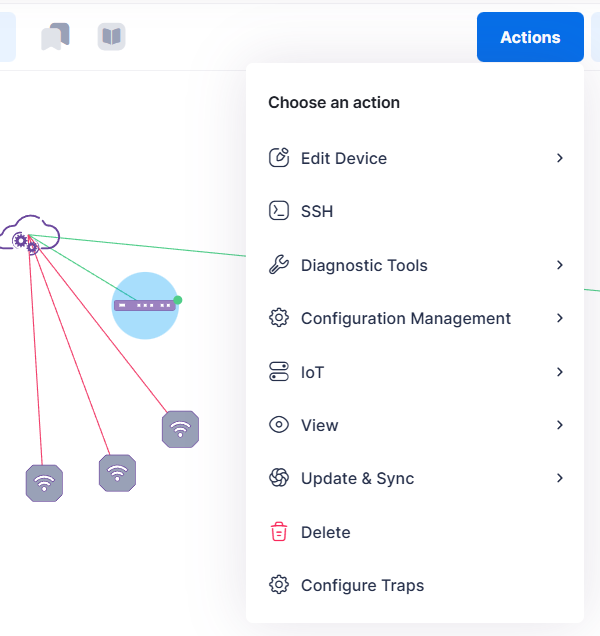Click the open book icon in toolbar
Screen dimensions: 600x636
111,38
